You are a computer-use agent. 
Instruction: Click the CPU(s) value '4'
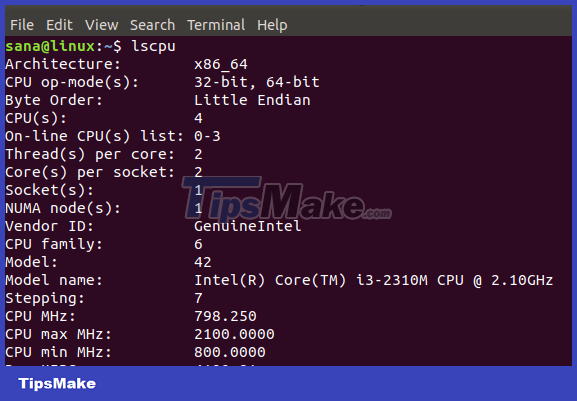[198, 118]
